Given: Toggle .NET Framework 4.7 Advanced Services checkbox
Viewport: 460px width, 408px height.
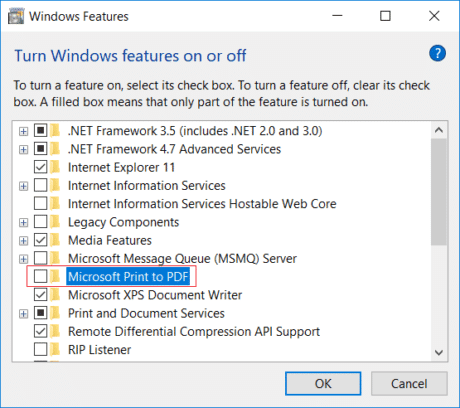Looking at the screenshot, I should [x=40, y=149].
